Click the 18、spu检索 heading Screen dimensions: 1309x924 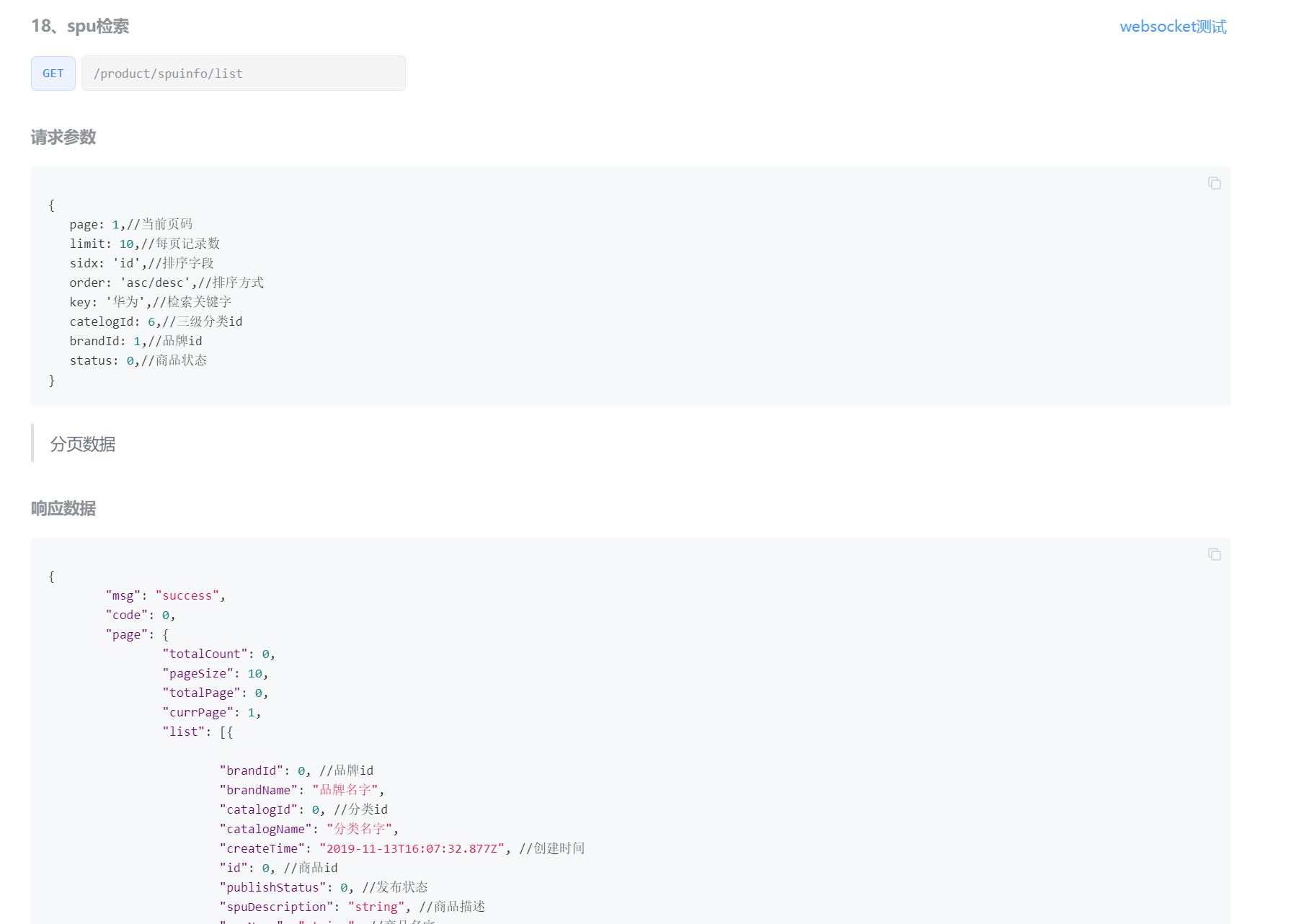pos(80,27)
